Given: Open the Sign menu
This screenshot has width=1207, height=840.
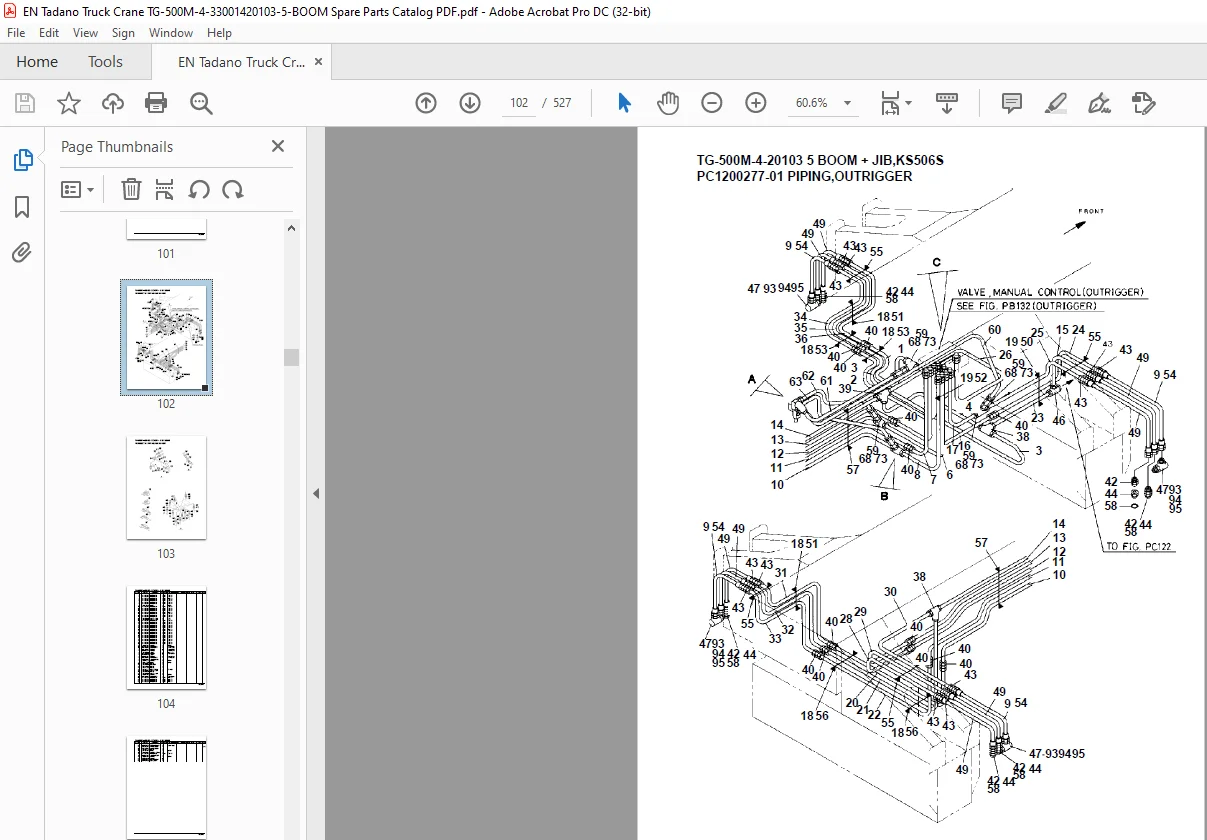Looking at the screenshot, I should coord(123,33).
